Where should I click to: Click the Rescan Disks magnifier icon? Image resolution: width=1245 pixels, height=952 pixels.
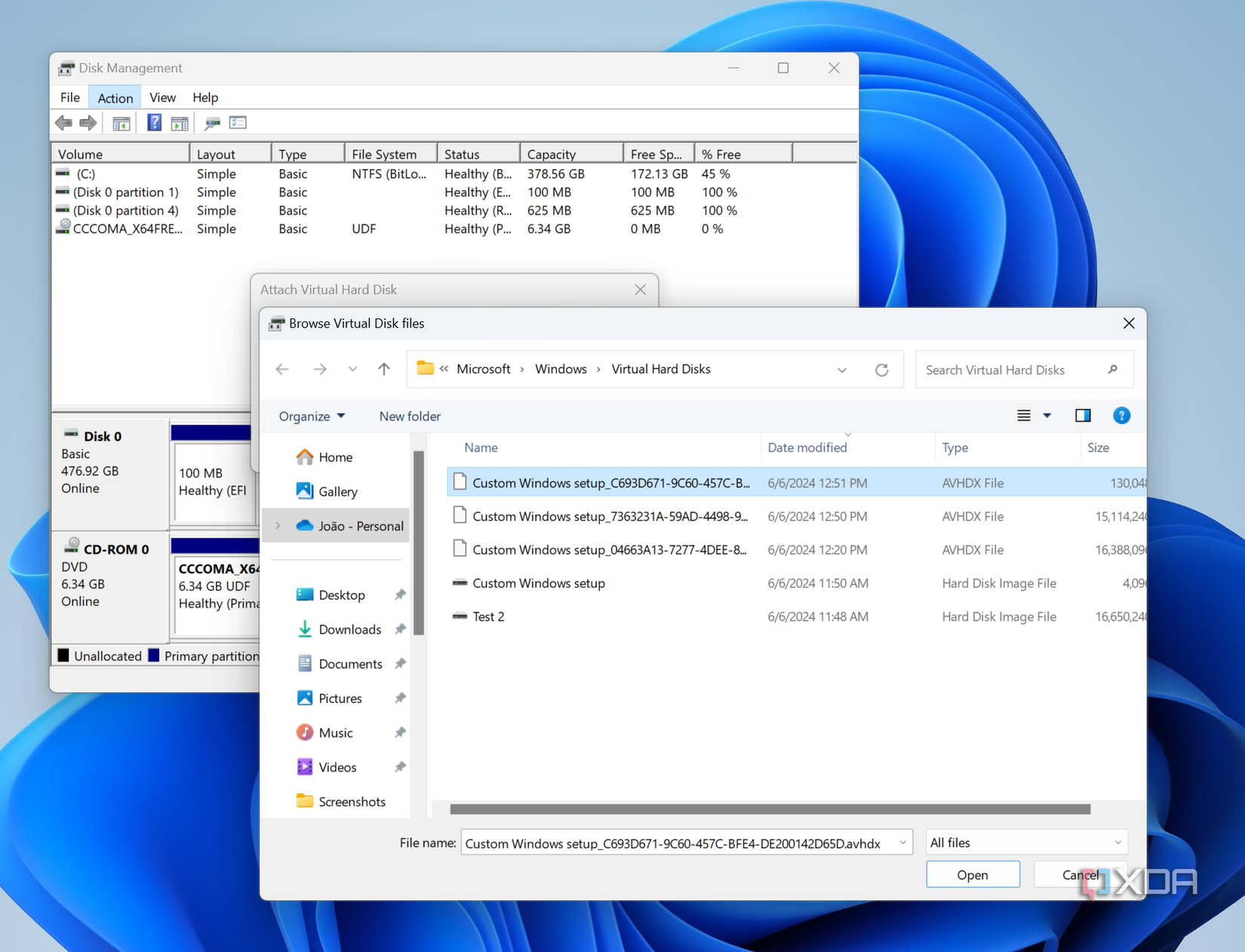212,123
